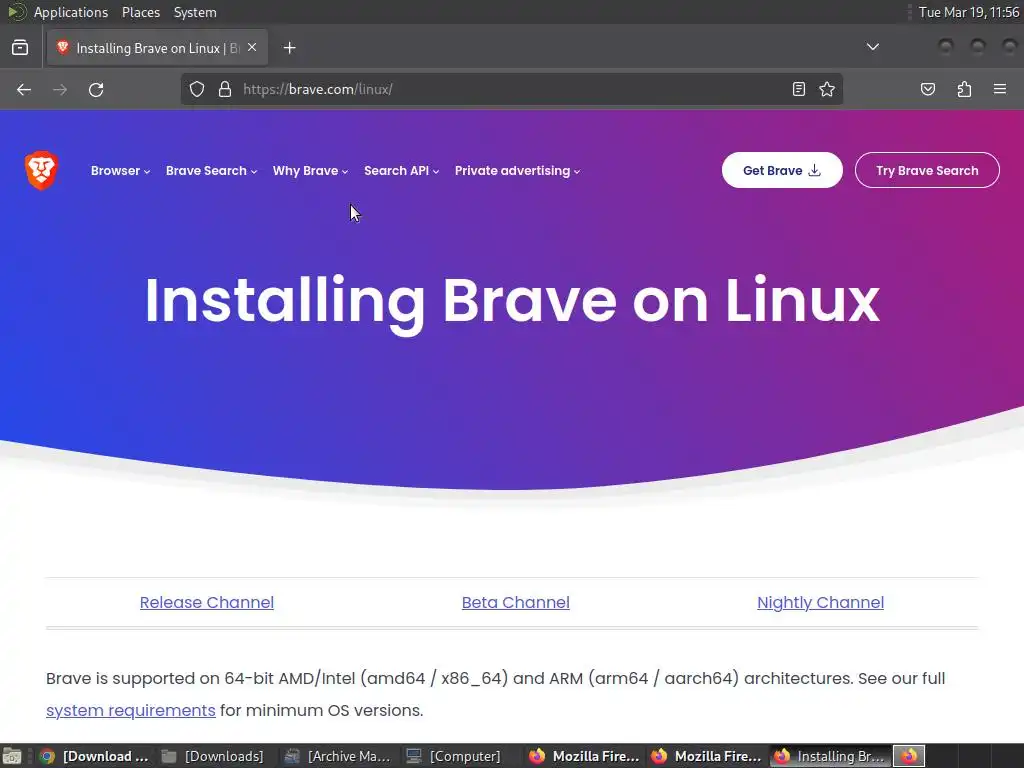This screenshot has height=768, width=1024.
Task: Switch to Chrome Download window in taskbar
Action: point(95,756)
